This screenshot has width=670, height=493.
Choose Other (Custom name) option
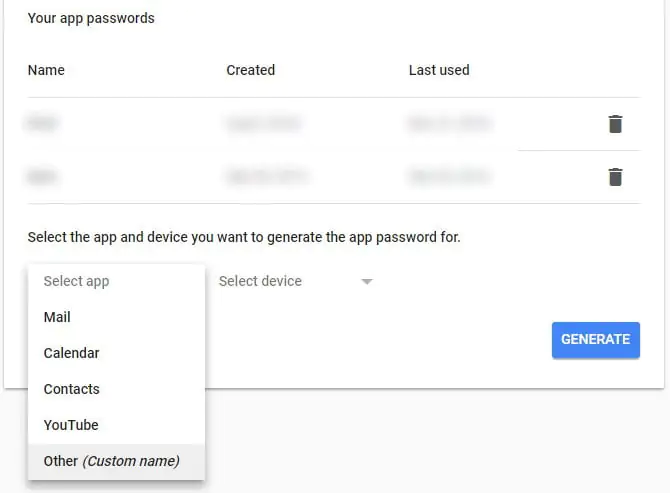(x=111, y=461)
